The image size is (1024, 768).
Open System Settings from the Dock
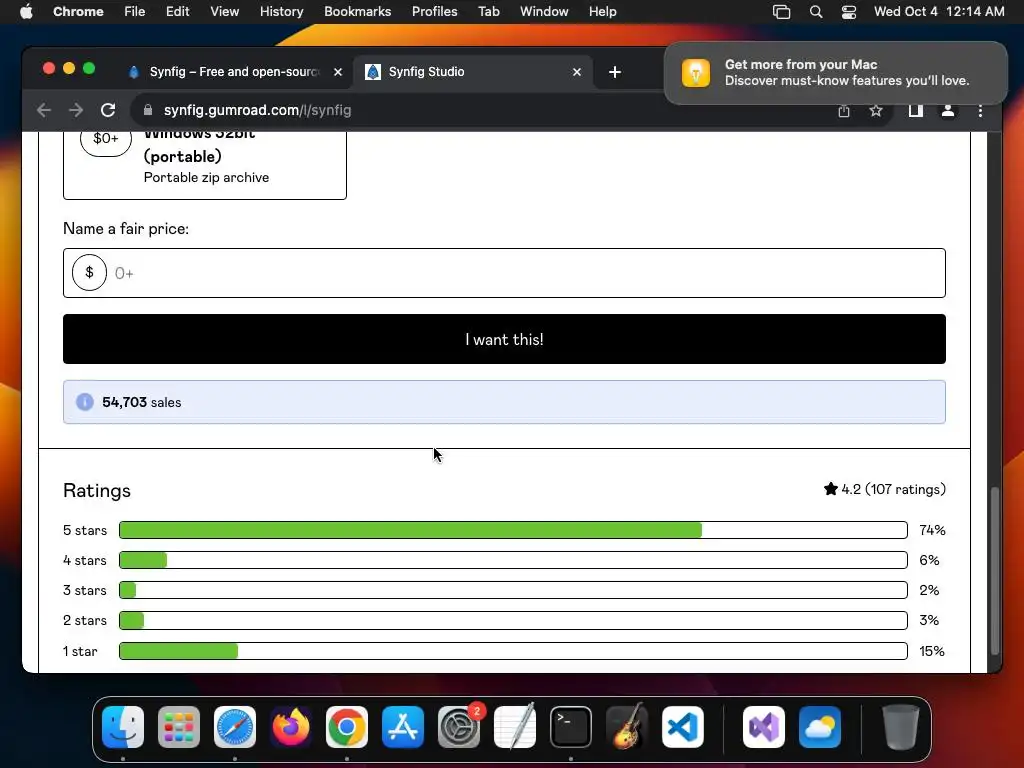(458, 726)
